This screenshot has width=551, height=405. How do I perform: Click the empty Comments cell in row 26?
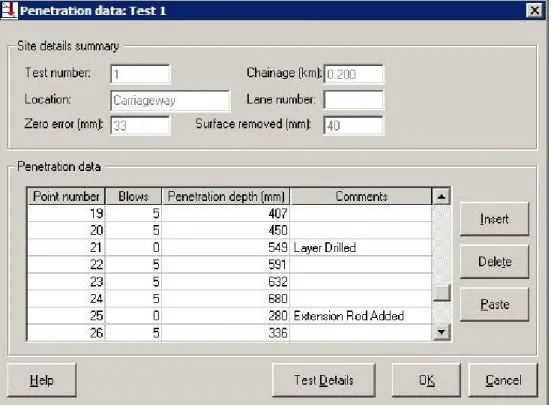[361, 332]
